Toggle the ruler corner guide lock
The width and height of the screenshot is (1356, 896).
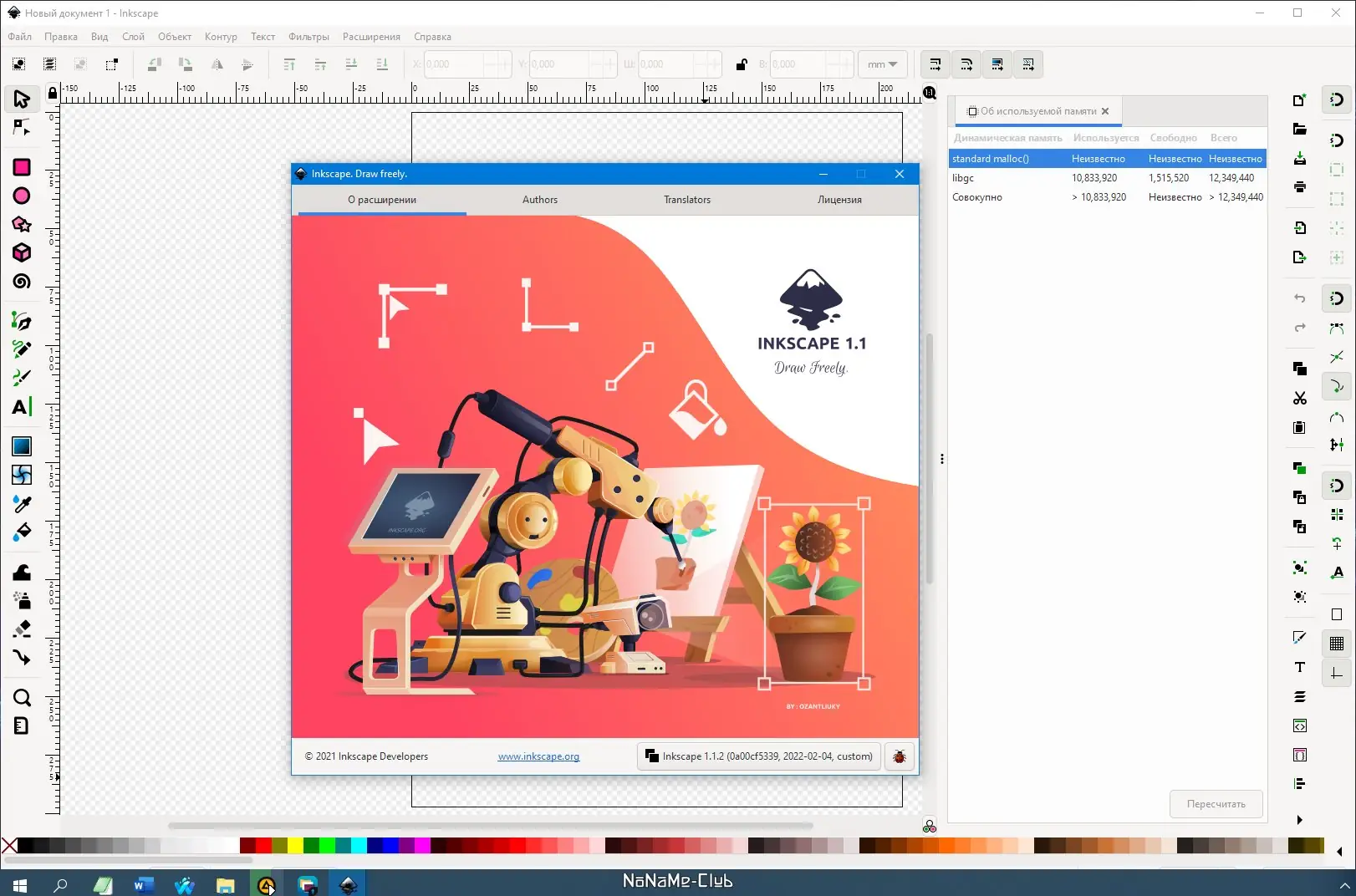[53, 93]
